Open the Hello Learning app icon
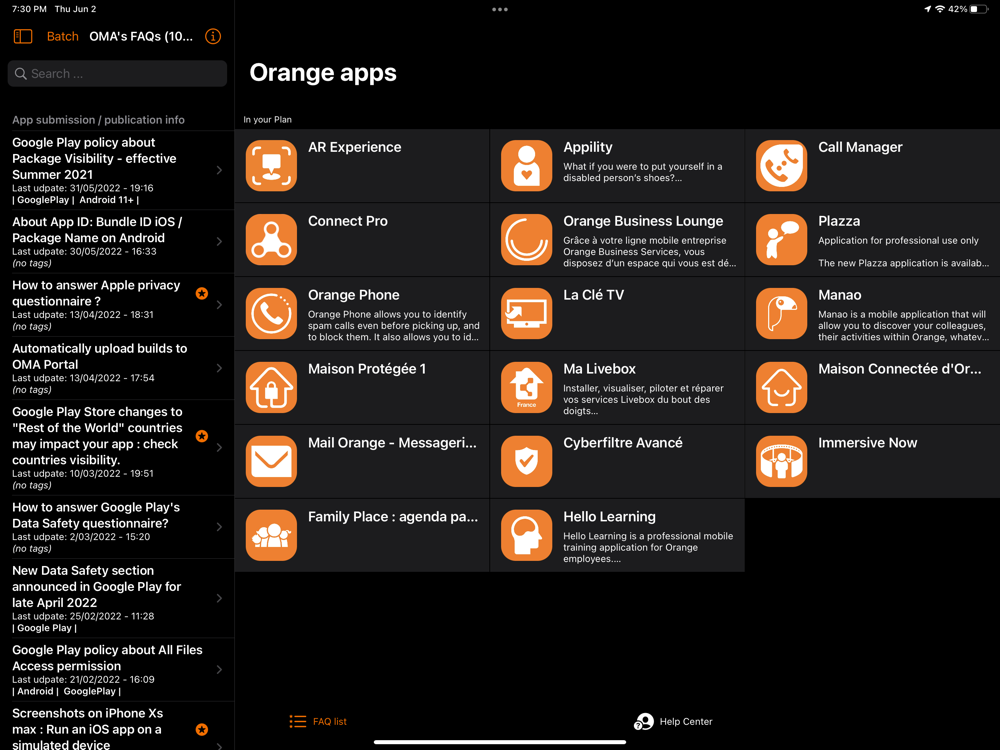 pyautogui.click(x=526, y=536)
